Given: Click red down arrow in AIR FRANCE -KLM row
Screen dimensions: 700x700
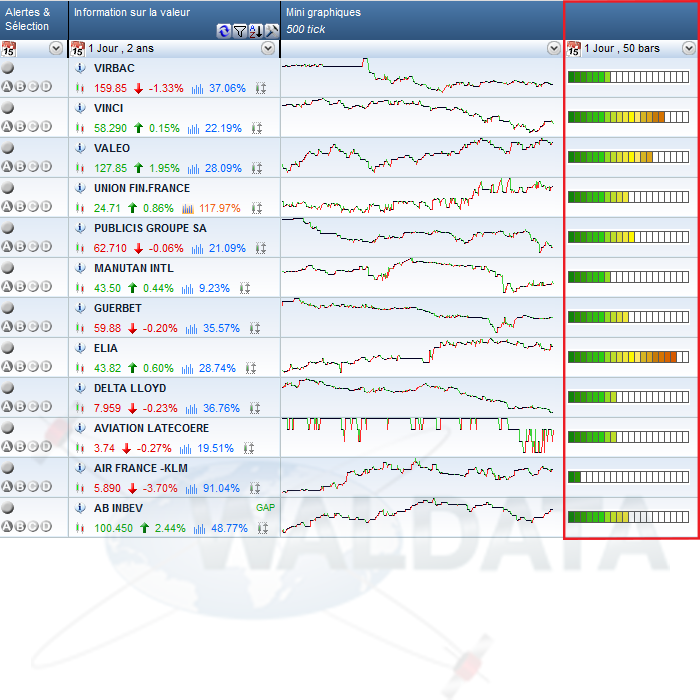Looking at the screenshot, I should 132,488.
